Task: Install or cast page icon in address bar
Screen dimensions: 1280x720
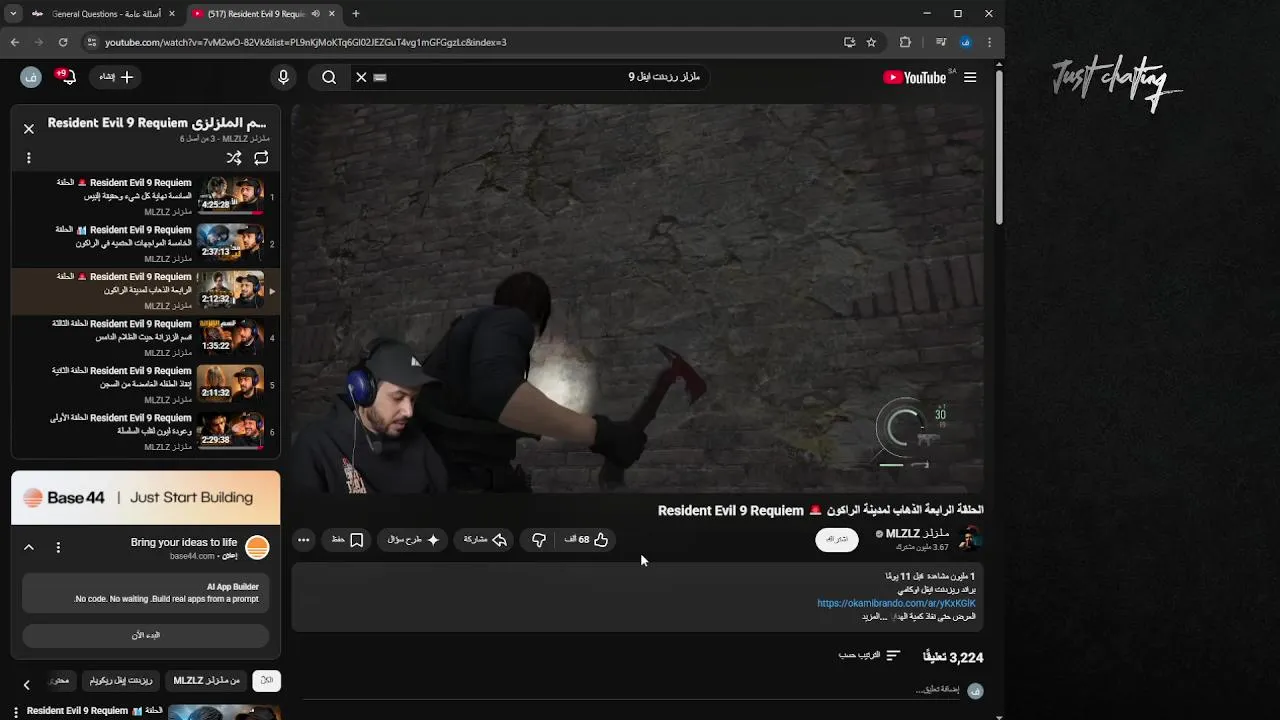Action: (x=849, y=42)
